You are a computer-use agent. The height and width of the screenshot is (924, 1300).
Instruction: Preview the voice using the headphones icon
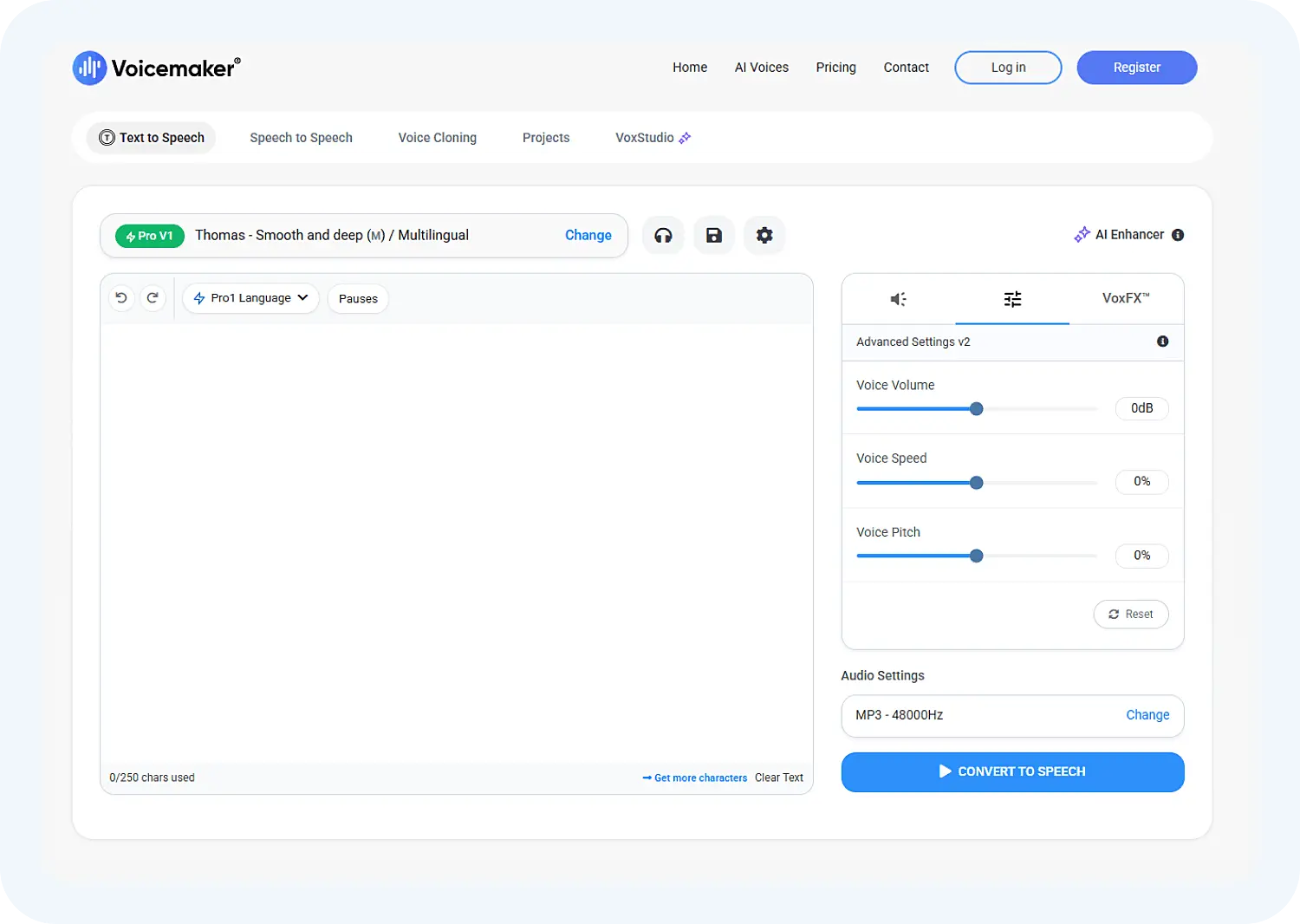663,235
